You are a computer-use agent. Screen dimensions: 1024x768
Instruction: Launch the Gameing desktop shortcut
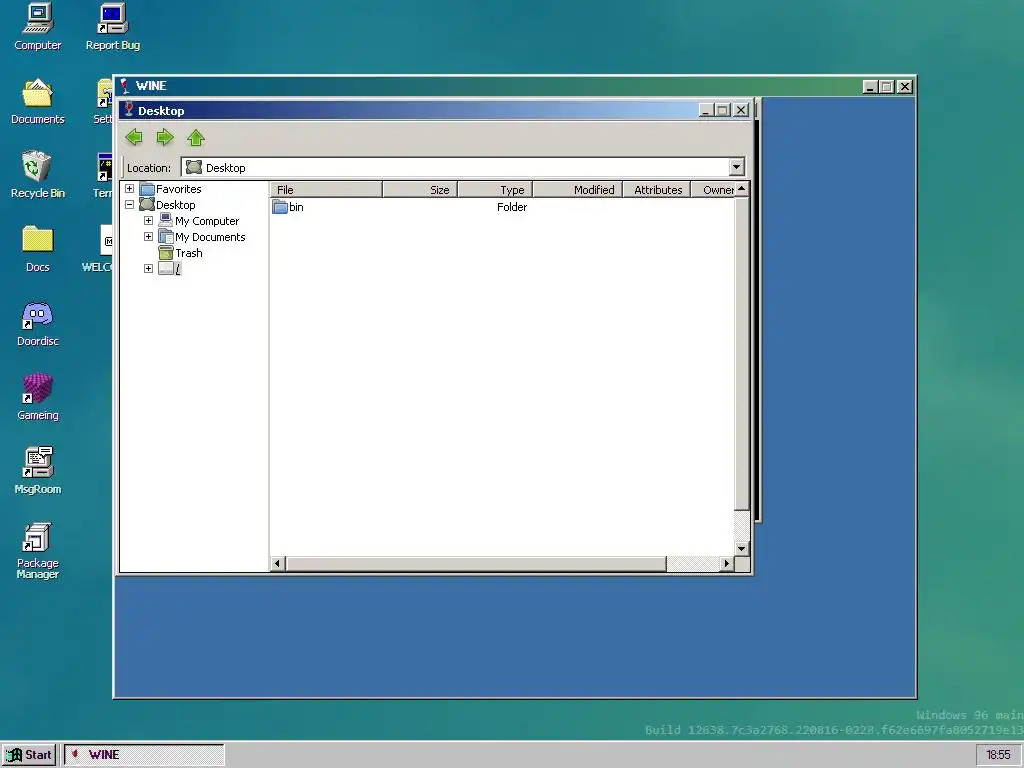[x=37, y=397]
